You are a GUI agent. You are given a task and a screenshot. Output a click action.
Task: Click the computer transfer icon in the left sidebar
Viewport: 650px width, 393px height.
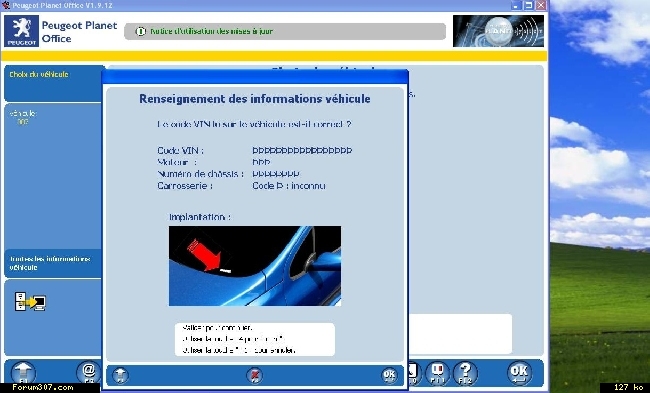tap(30, 301)
